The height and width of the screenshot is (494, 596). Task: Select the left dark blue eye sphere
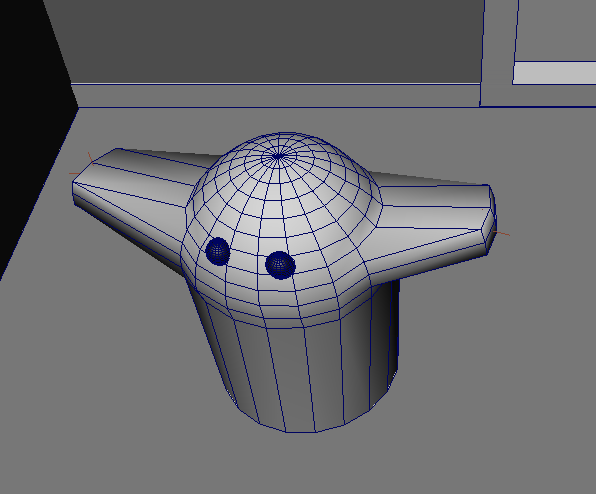point(218,251)
